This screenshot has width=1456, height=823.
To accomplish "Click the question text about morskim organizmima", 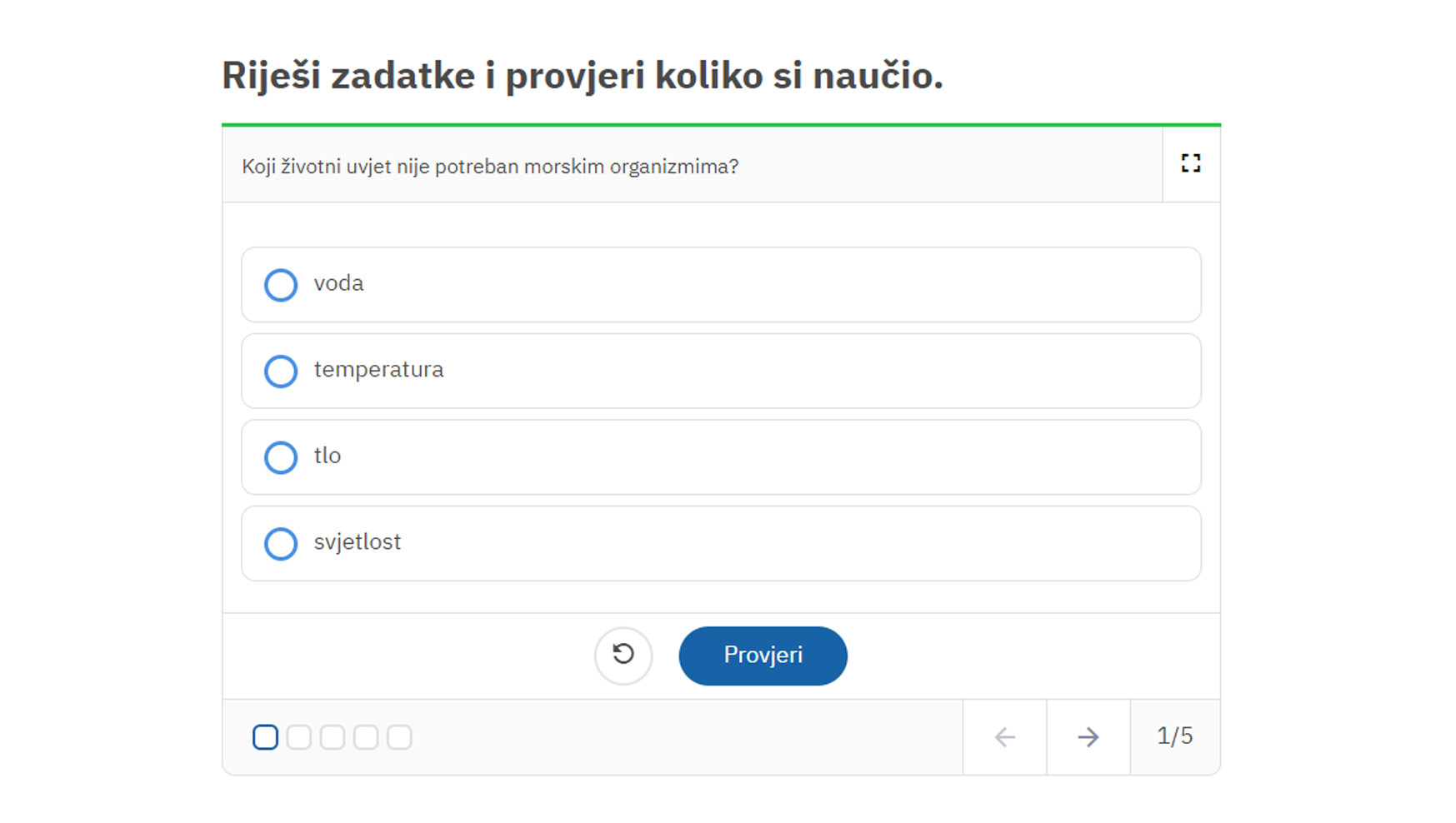I will tap(490, 167).
